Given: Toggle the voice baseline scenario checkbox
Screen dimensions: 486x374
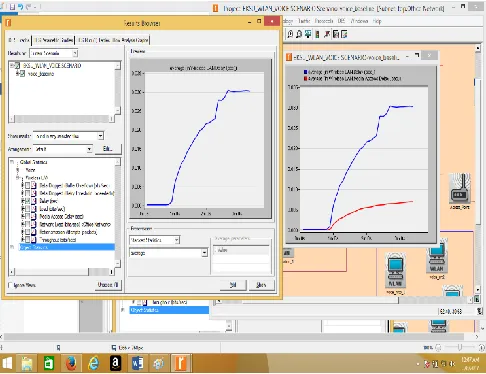Looking at the screenshot, I should tap(22, 74).
